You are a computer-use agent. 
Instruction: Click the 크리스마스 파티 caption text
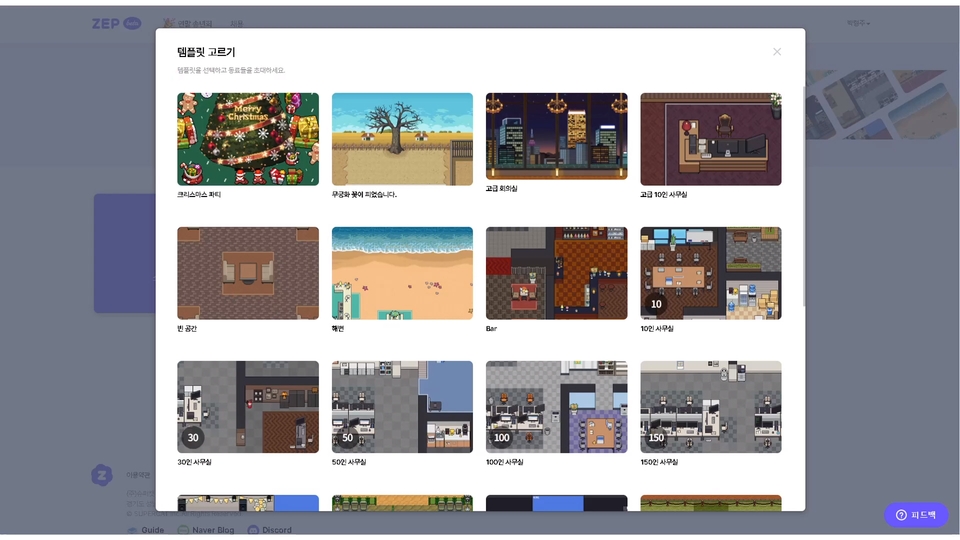pyautogui.click(x=199, y=195)
